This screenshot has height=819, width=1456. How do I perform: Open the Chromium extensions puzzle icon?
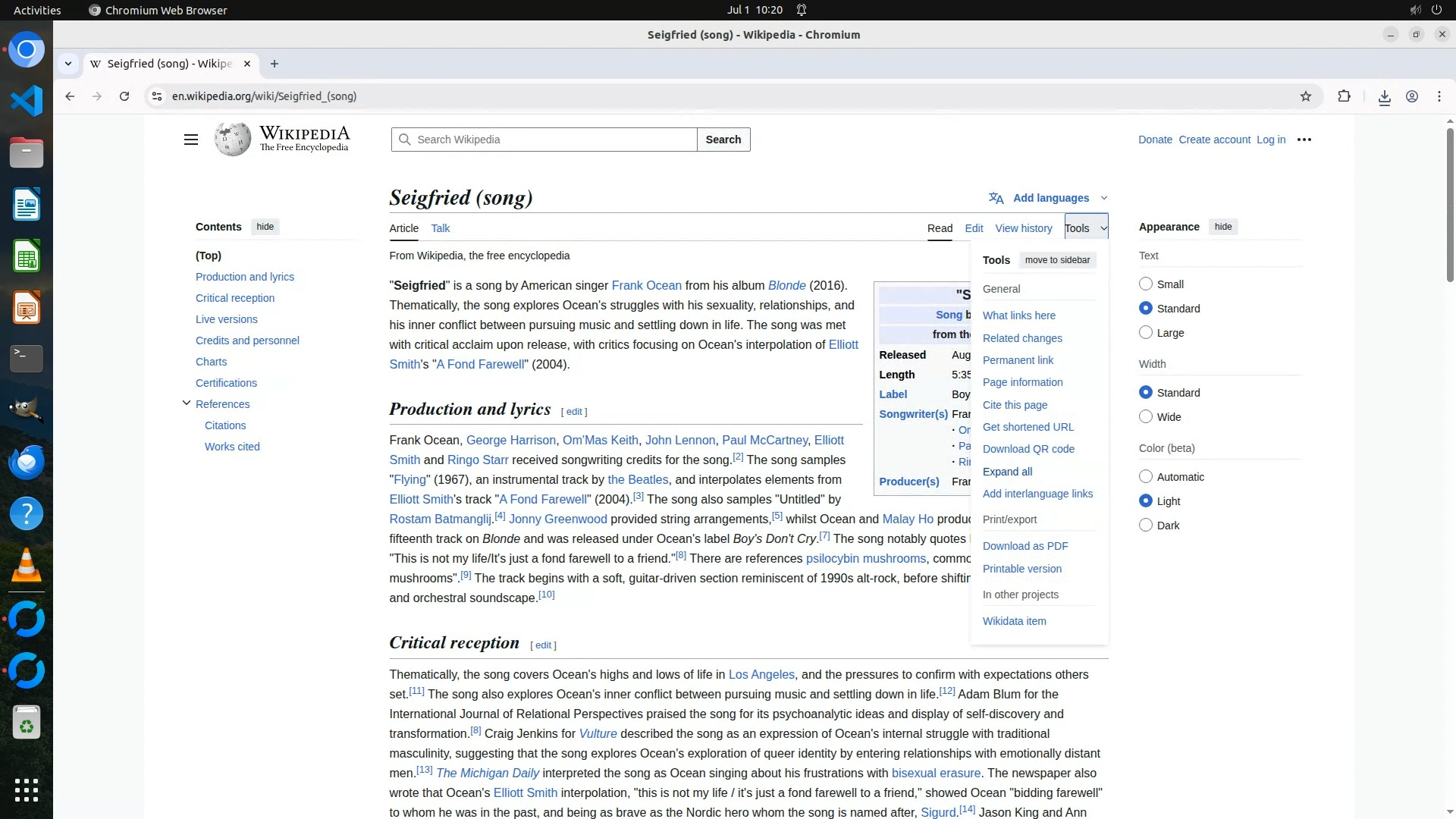click(1344, 96)
